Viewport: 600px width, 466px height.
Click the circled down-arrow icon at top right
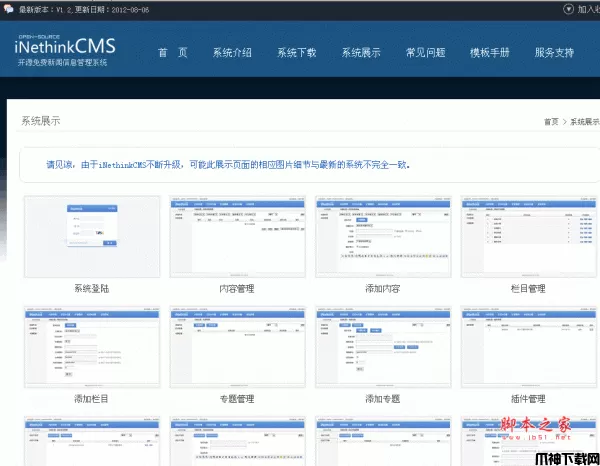pos(568,9)
